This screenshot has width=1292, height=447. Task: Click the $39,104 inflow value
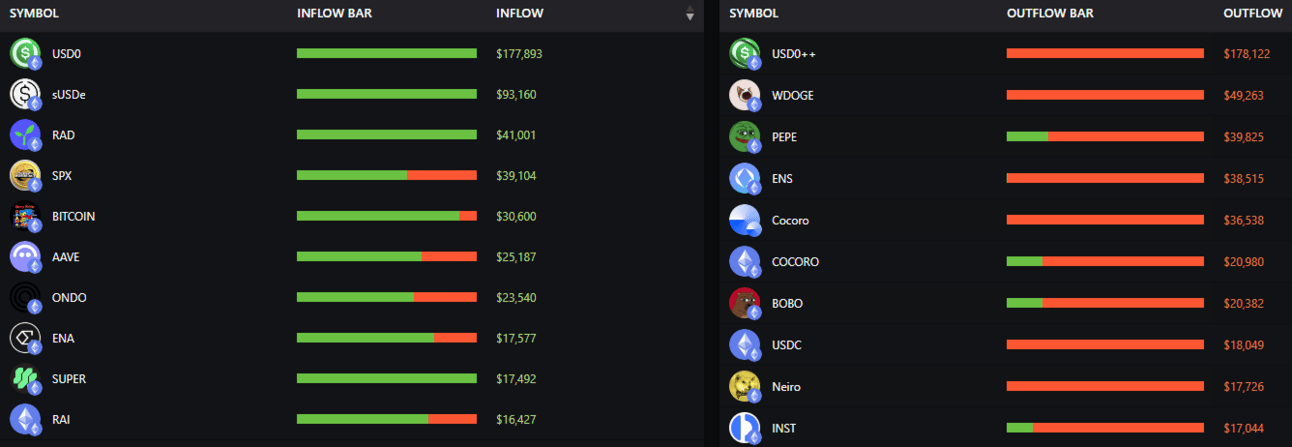(516, 176)
